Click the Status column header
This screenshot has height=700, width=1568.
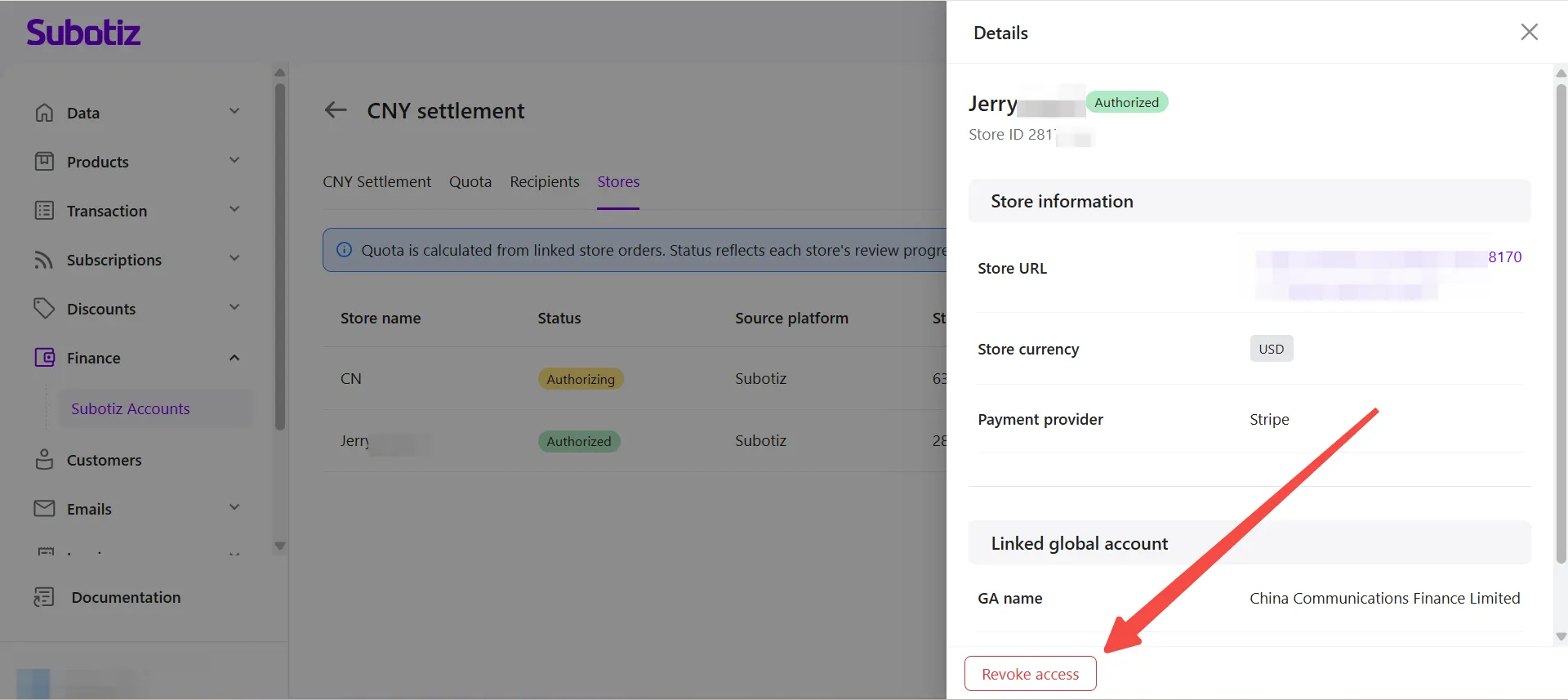click(x=559, y=318)
